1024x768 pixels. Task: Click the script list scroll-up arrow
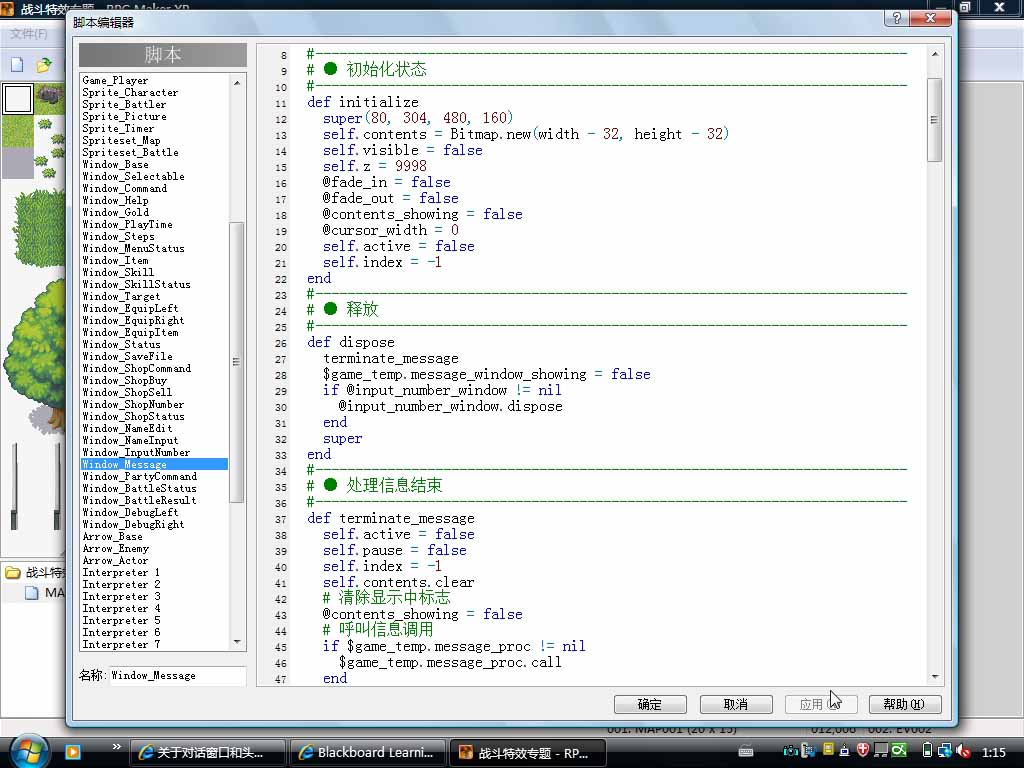(x=236, y=82)
